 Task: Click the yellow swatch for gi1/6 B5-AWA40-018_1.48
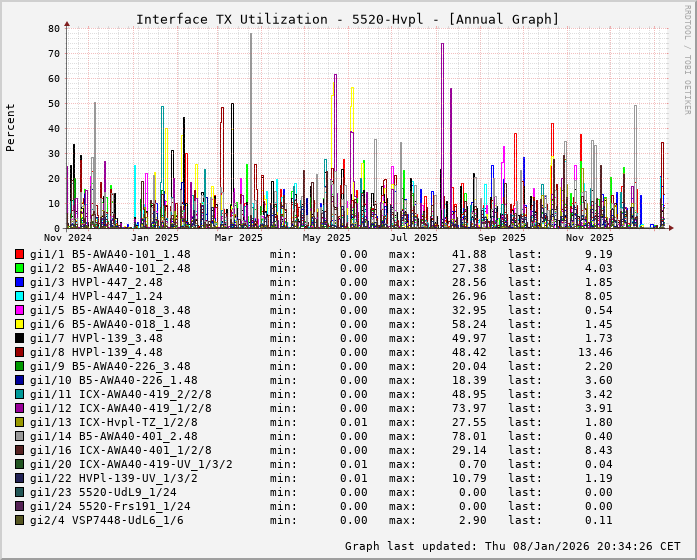point(20,324)
